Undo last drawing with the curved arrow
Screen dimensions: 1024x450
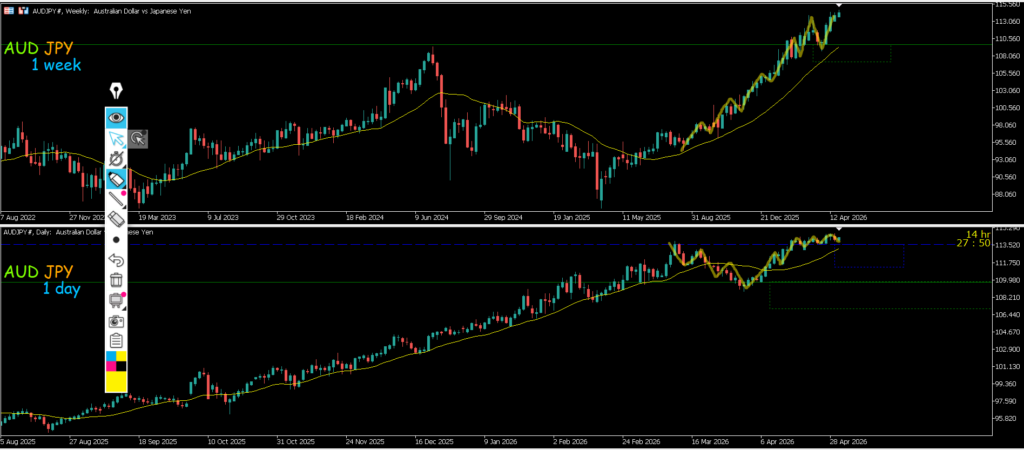(117, 260)
